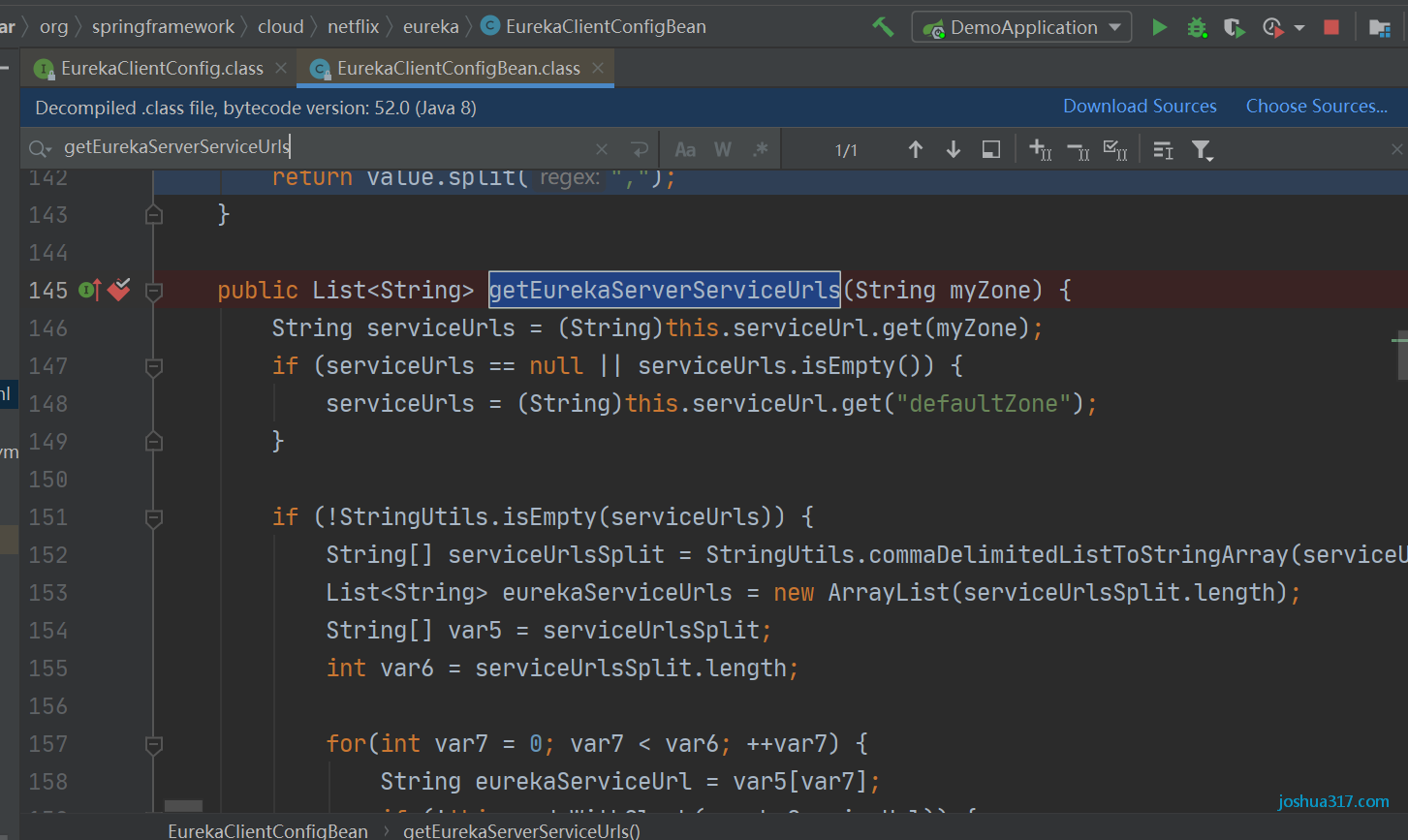Image resolution: width=1408 pixels, height=840 pixels.
Task: Run DemoApplication with the green play button
Action: (1159, 27)
